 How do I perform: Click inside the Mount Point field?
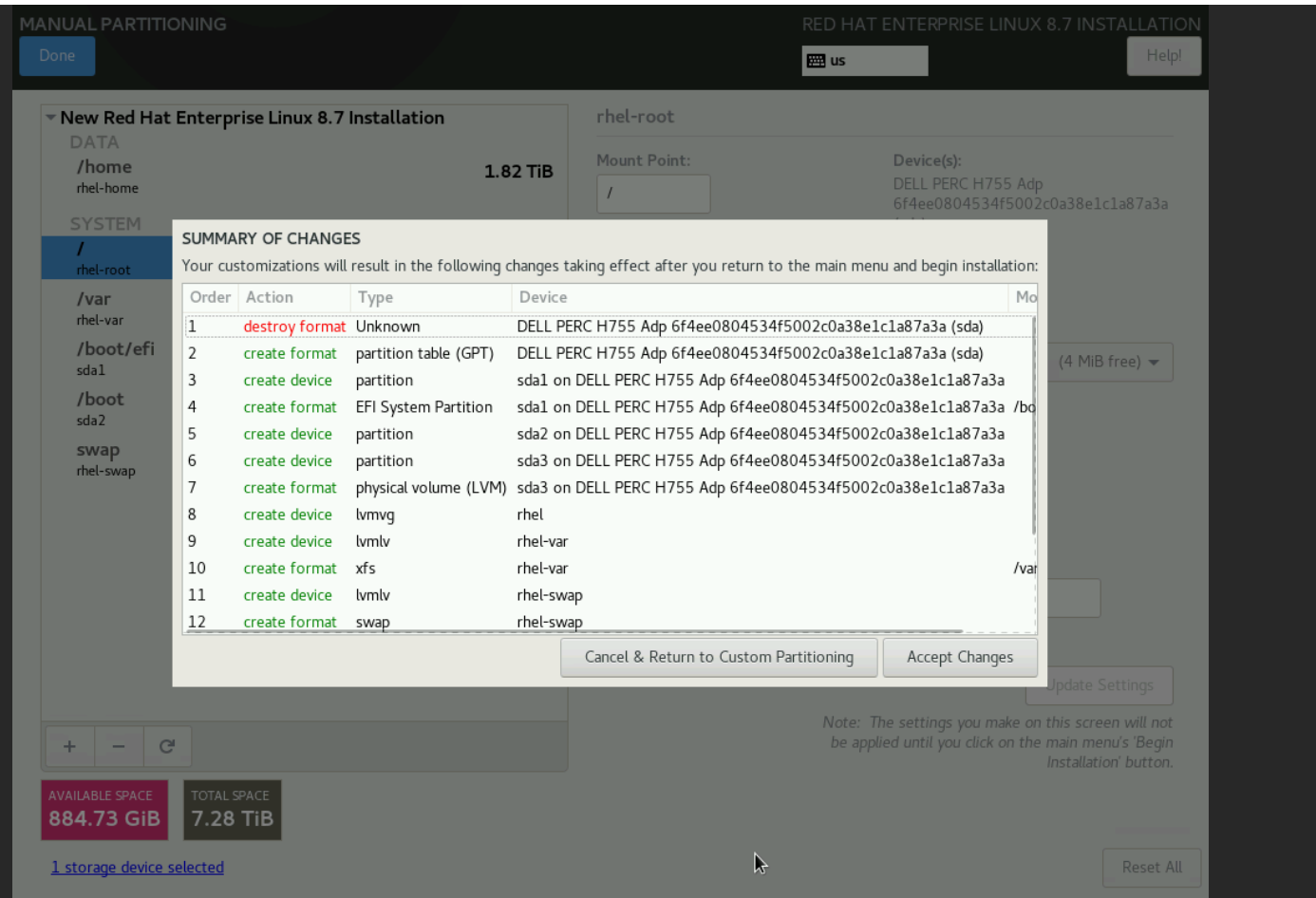(653, 193)
